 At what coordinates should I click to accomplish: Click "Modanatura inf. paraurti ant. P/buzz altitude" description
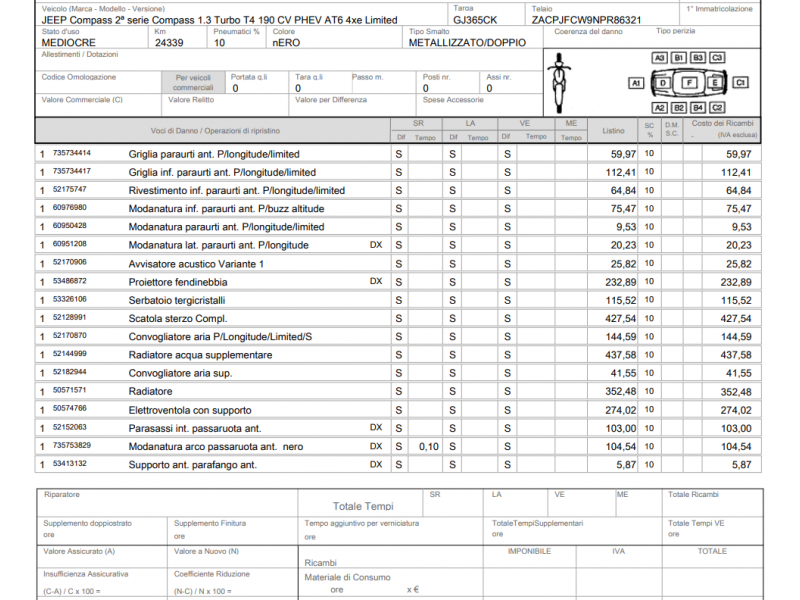coord(227,209)
